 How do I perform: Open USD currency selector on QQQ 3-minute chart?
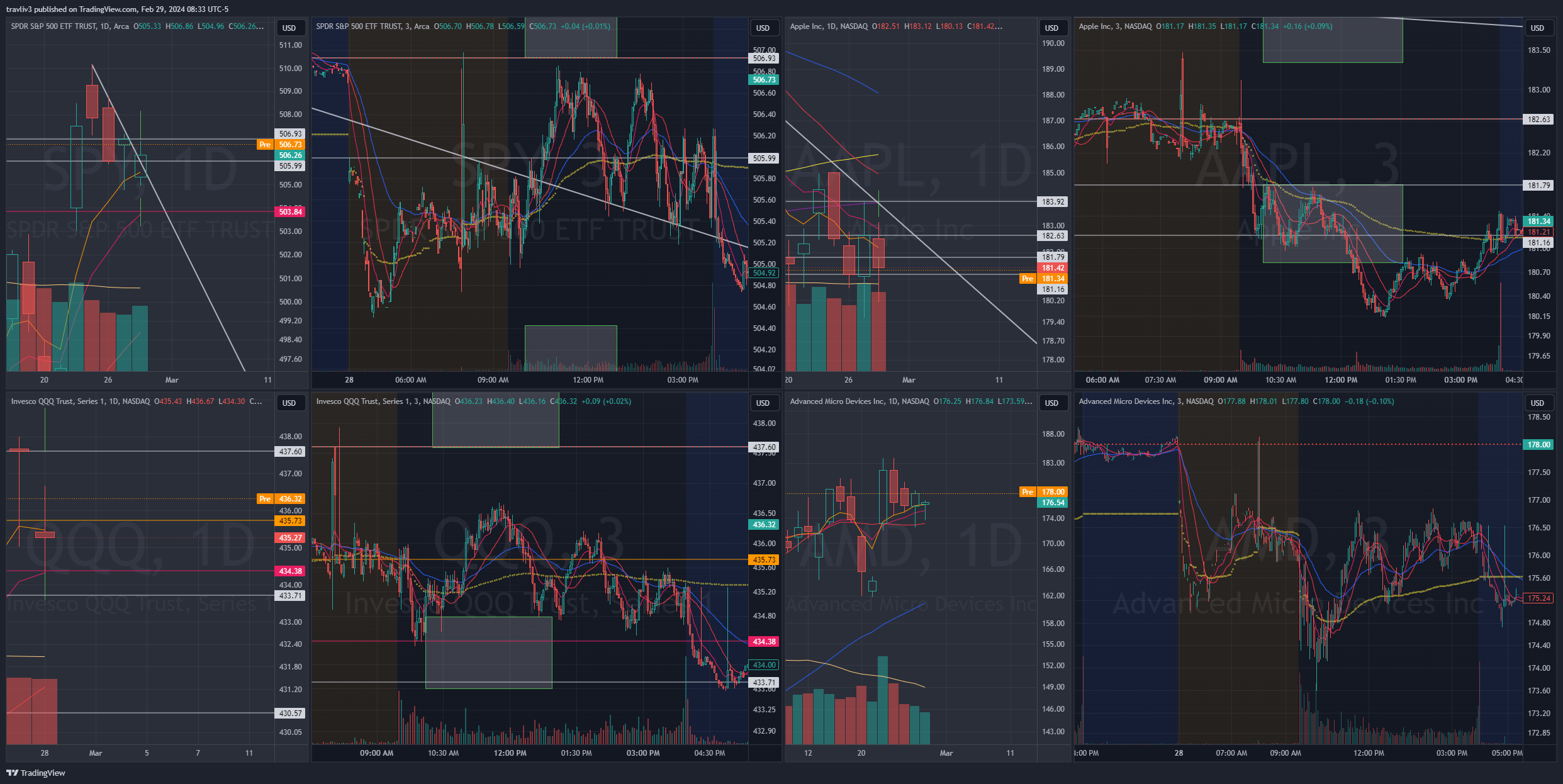point(763,403)
